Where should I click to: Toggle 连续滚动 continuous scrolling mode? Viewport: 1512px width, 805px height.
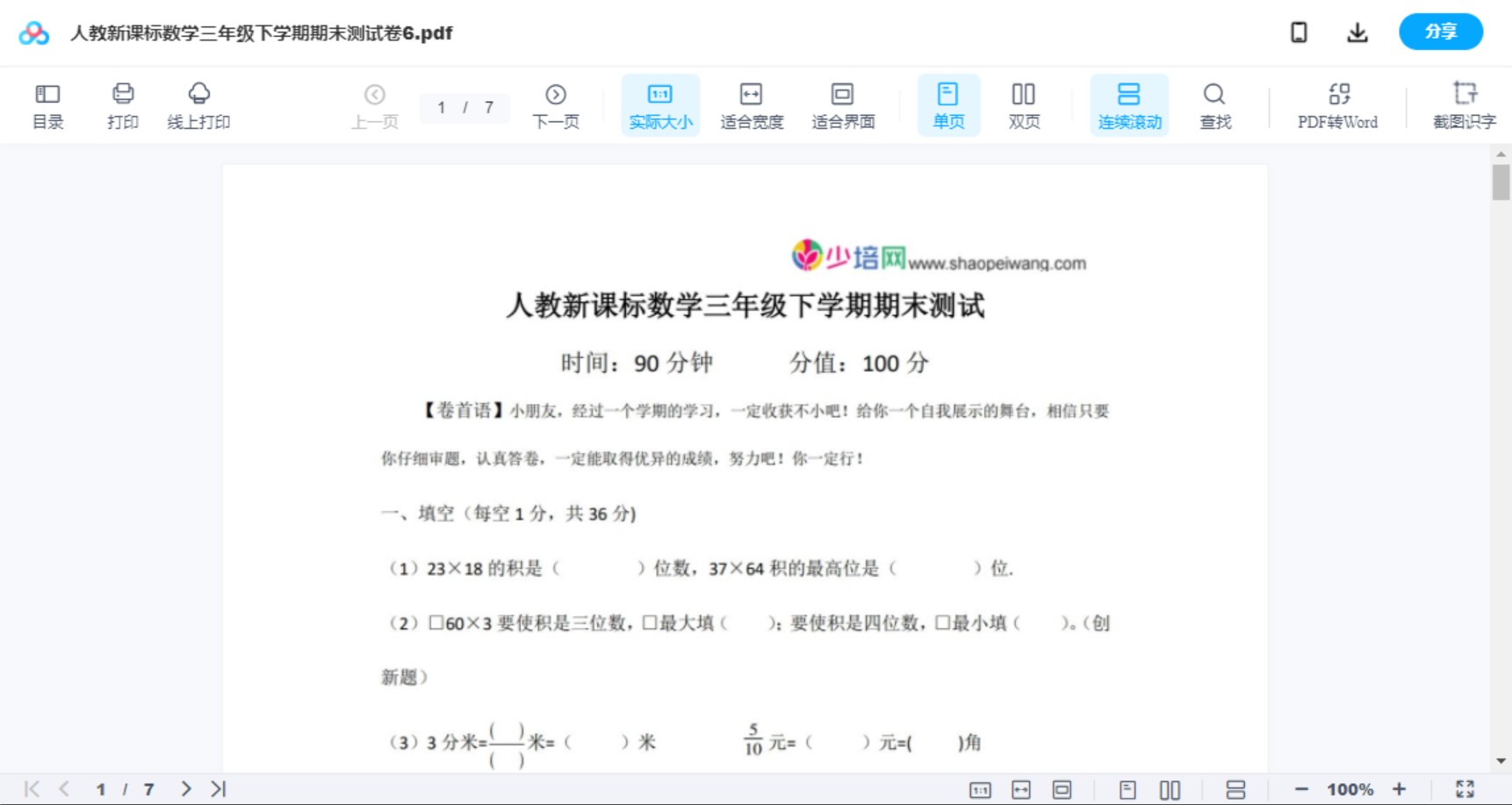1129,104
